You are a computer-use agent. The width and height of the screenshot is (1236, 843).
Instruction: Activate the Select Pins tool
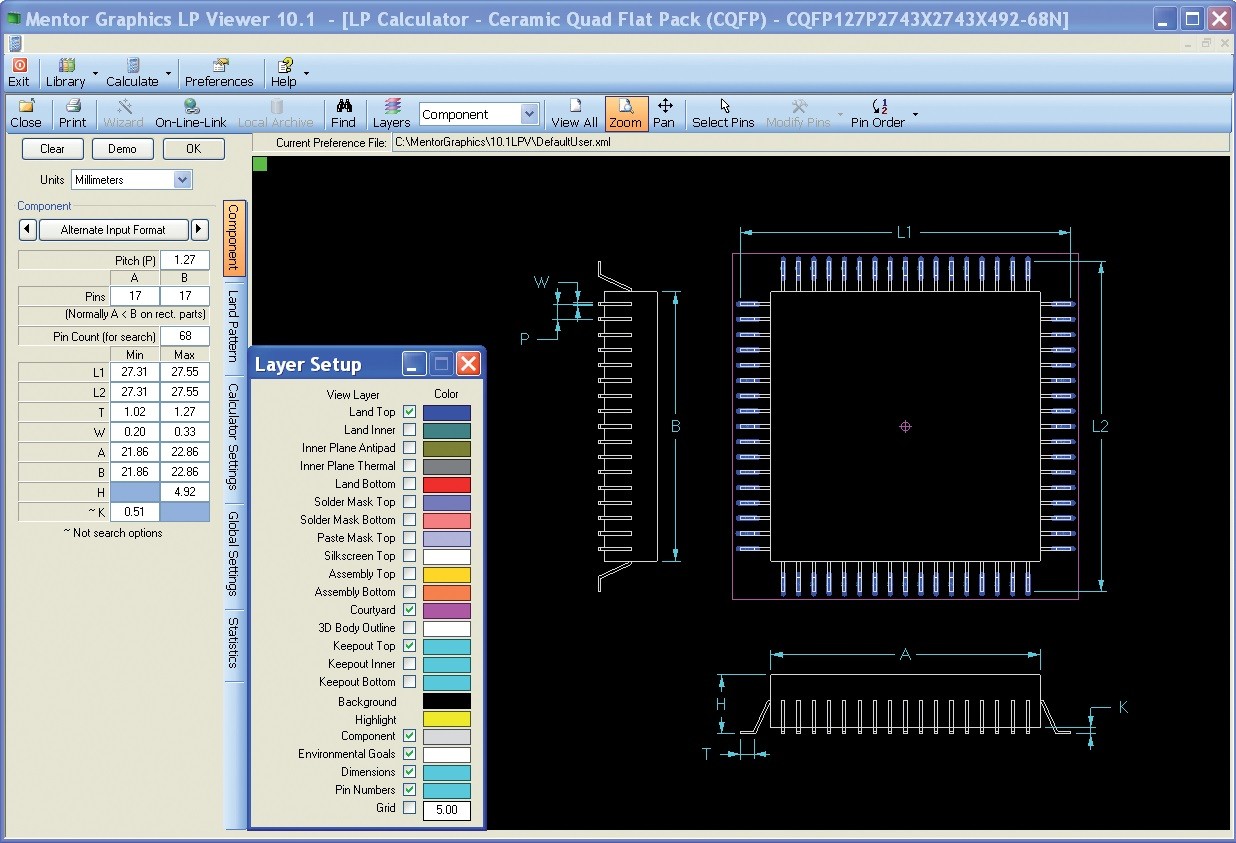[723, 114]
